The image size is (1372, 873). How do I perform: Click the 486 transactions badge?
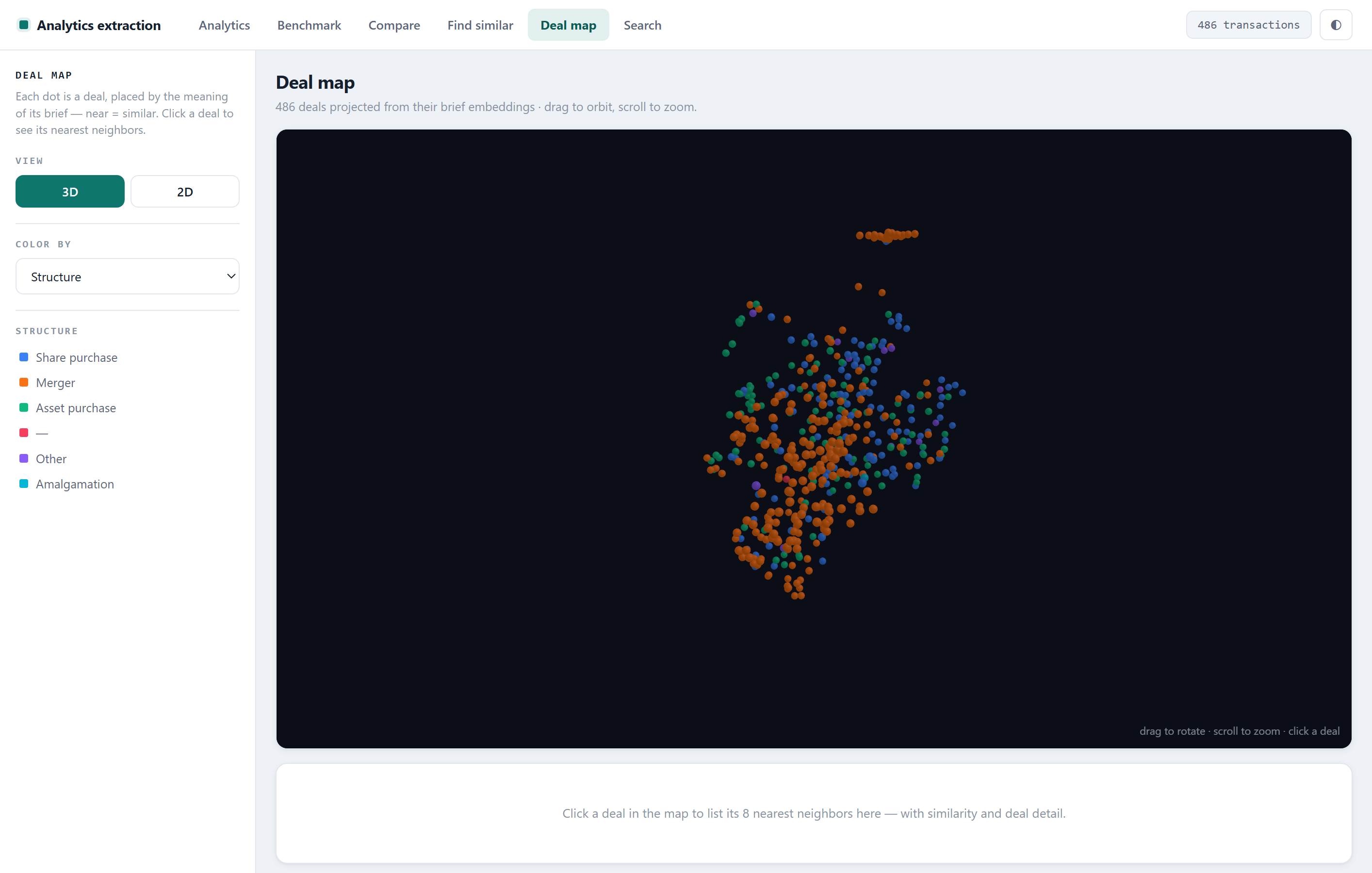[x=1248, y=25]
